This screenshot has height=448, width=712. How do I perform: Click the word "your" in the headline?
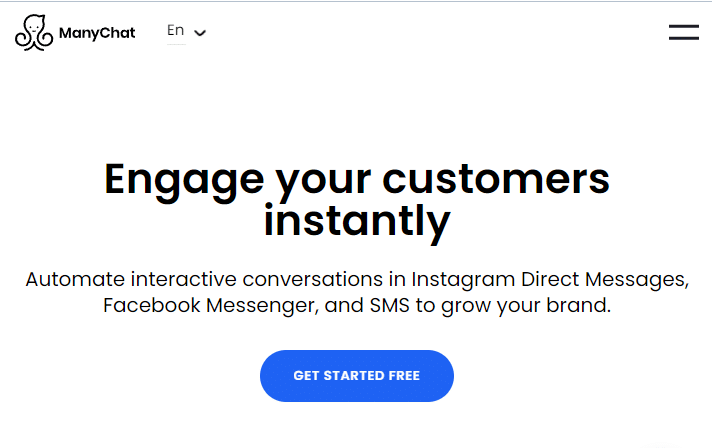[323, 183]
